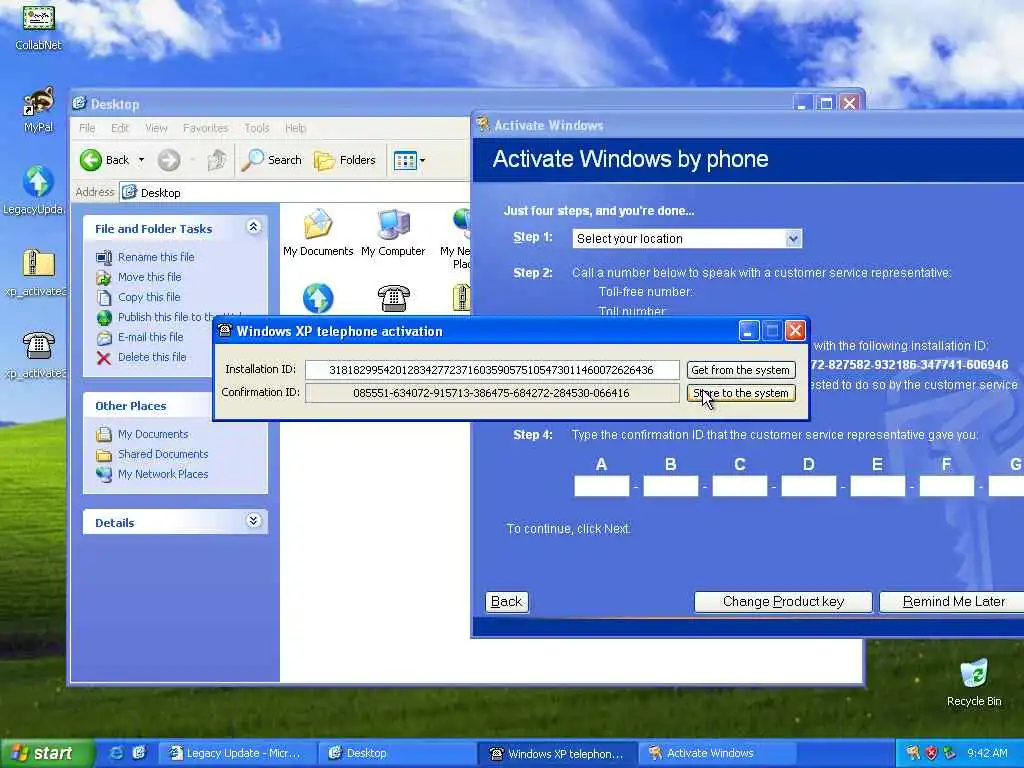Switch to Activate Windows taskbar button

[717, 753]
